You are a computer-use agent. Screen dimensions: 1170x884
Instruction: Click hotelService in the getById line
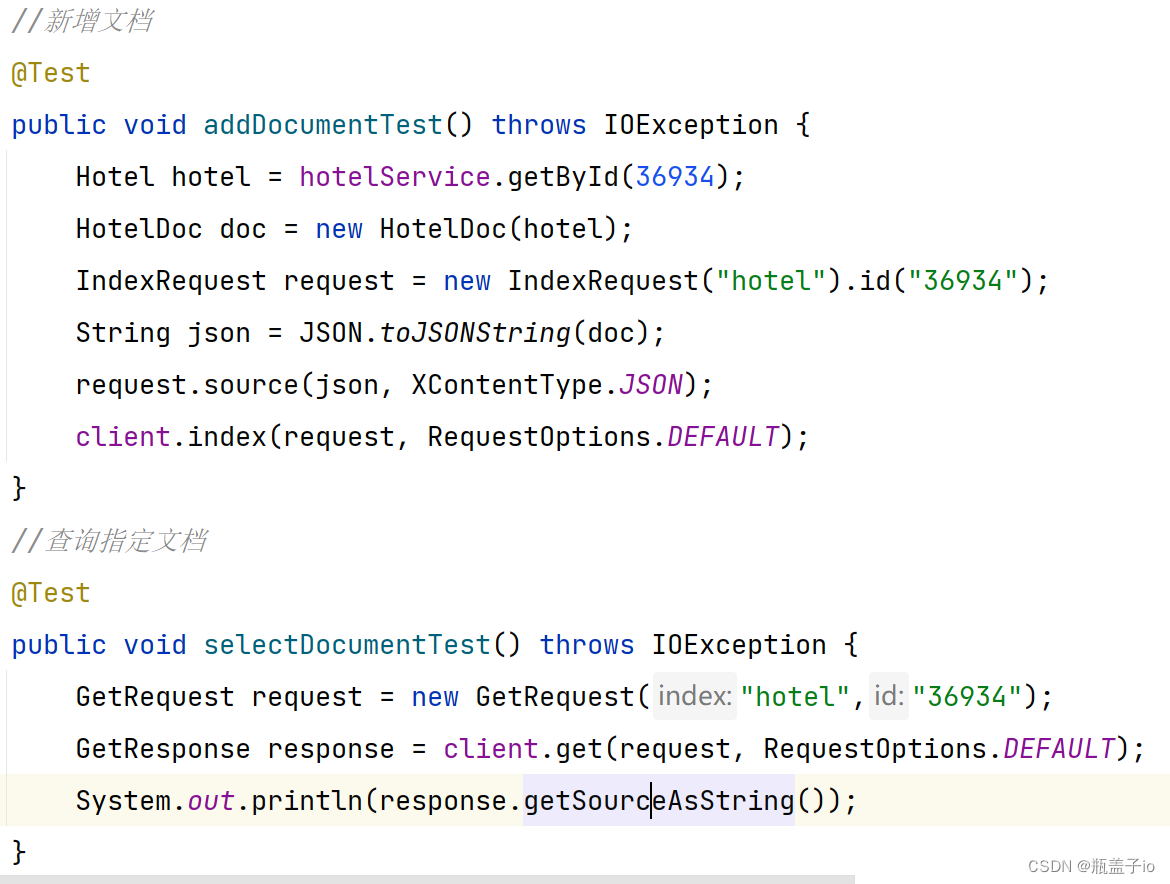point(395,177)
